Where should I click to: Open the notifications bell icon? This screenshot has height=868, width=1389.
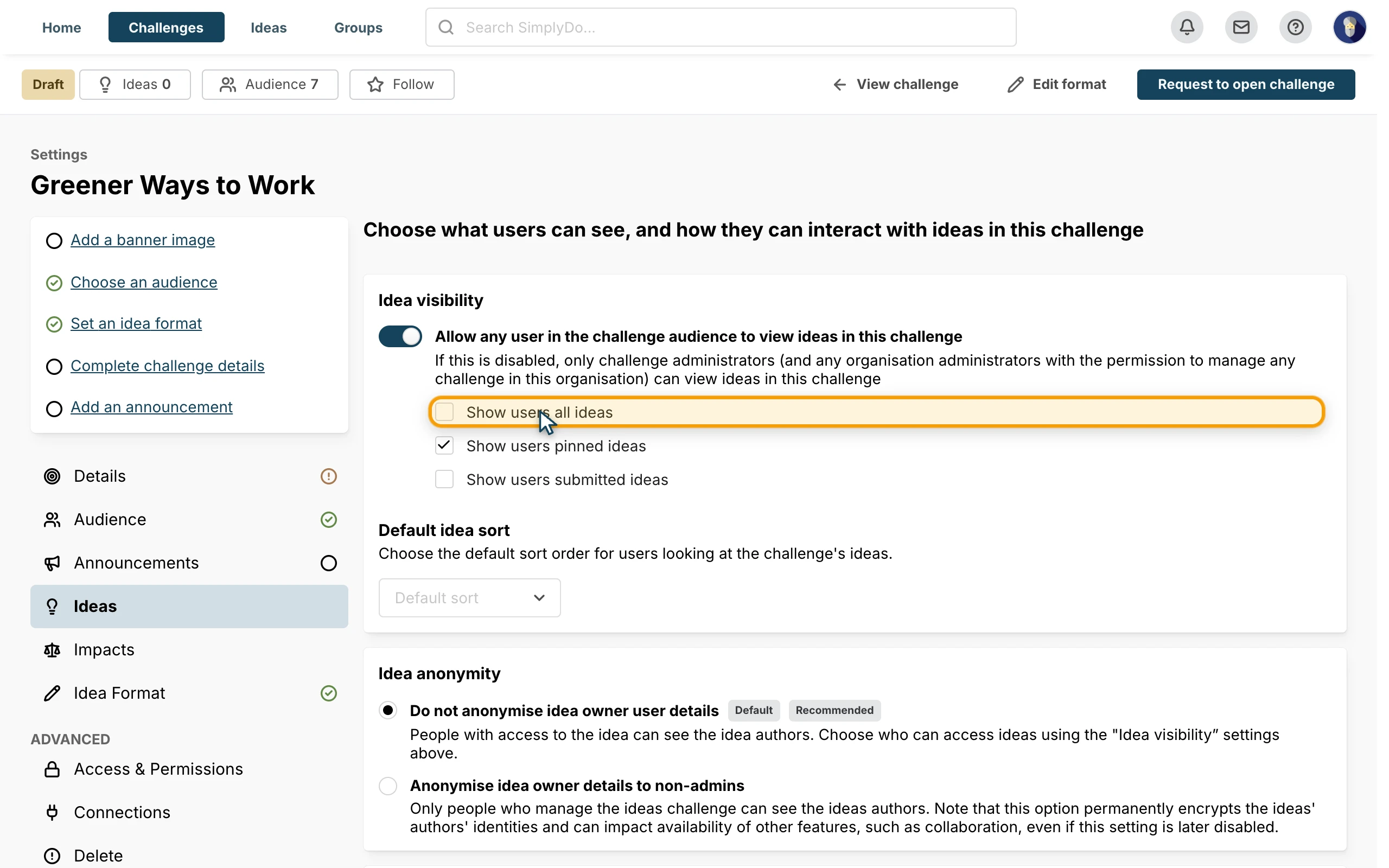(x=1187, y=27)
